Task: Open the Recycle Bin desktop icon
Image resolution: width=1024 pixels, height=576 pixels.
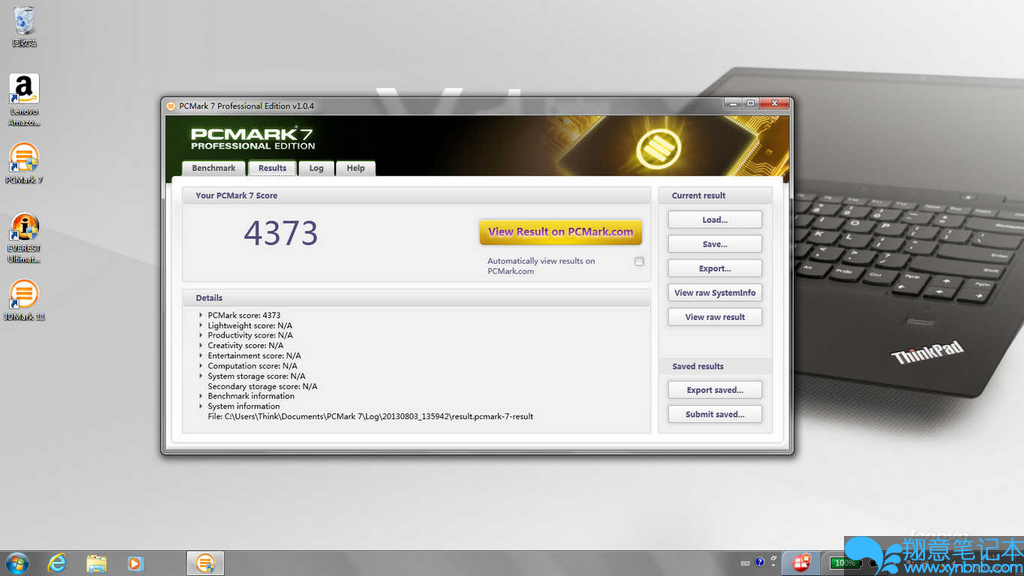Action: coord(24,22)
